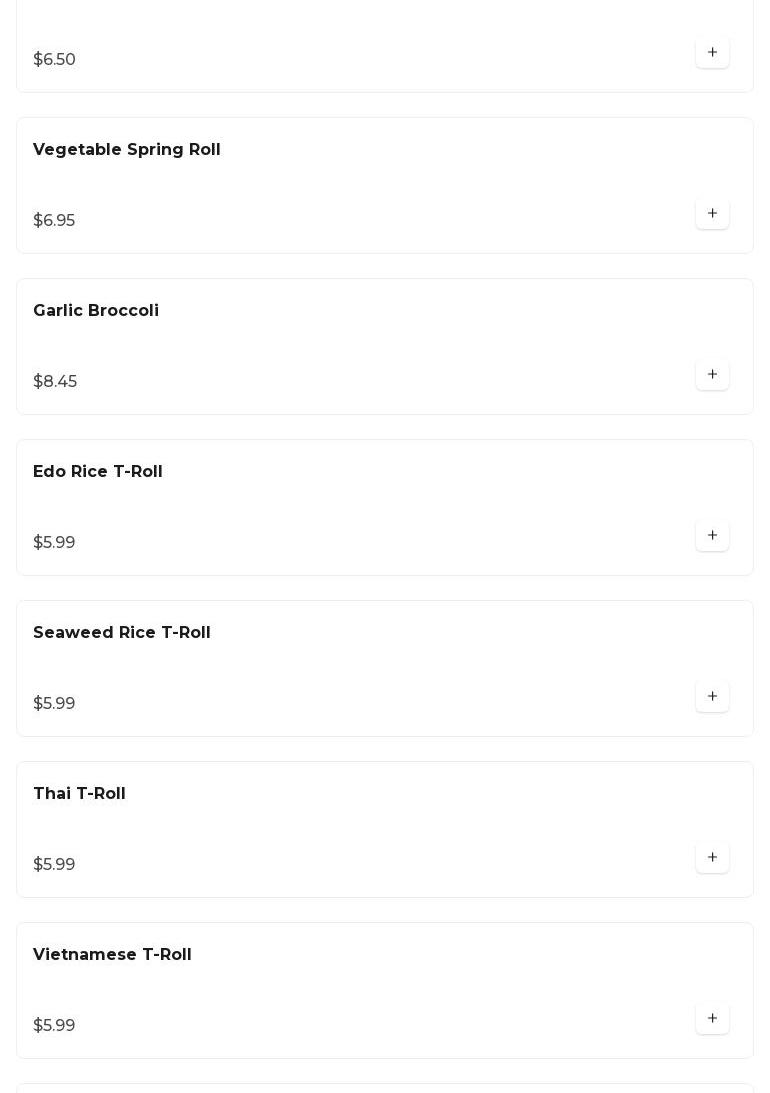The width and height of the screenshot is (770, 1093).
Task: Select the Seaweed Rice T-Roll title
Action: tap(122, 632)
